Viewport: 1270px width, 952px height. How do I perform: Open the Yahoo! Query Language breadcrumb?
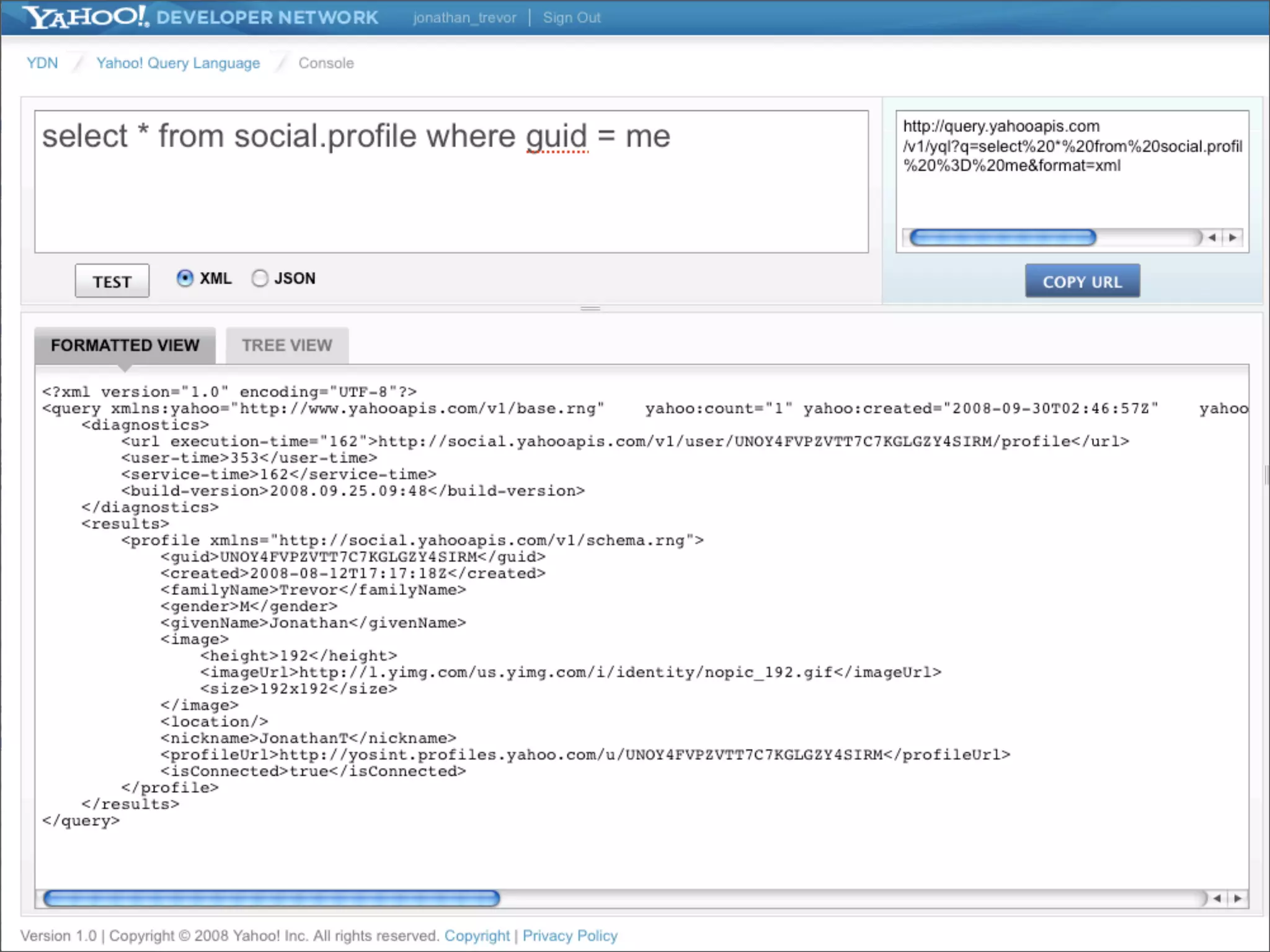pyautogui.click(x=178, y=63)
